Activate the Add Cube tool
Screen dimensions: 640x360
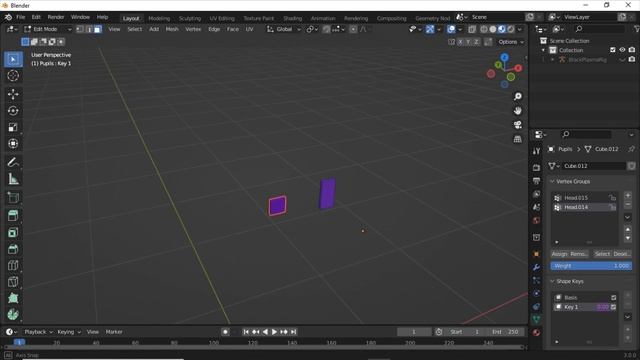(13, 198)
